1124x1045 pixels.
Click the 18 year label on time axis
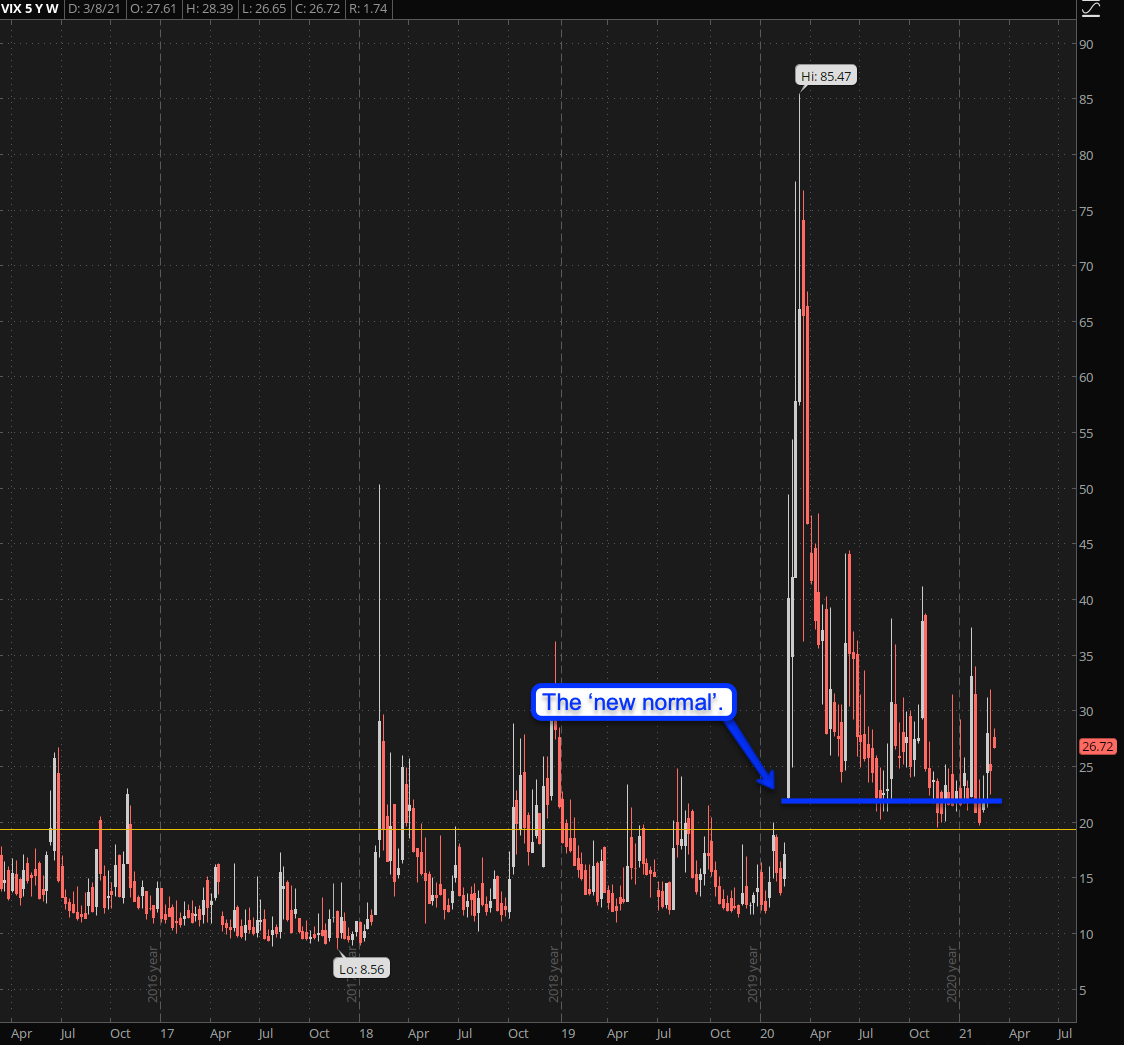pos(366,1034)
